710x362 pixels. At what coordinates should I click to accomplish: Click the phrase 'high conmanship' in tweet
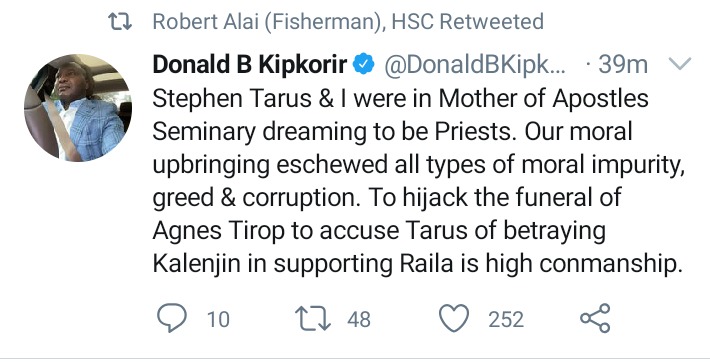(x=584, y=265)
